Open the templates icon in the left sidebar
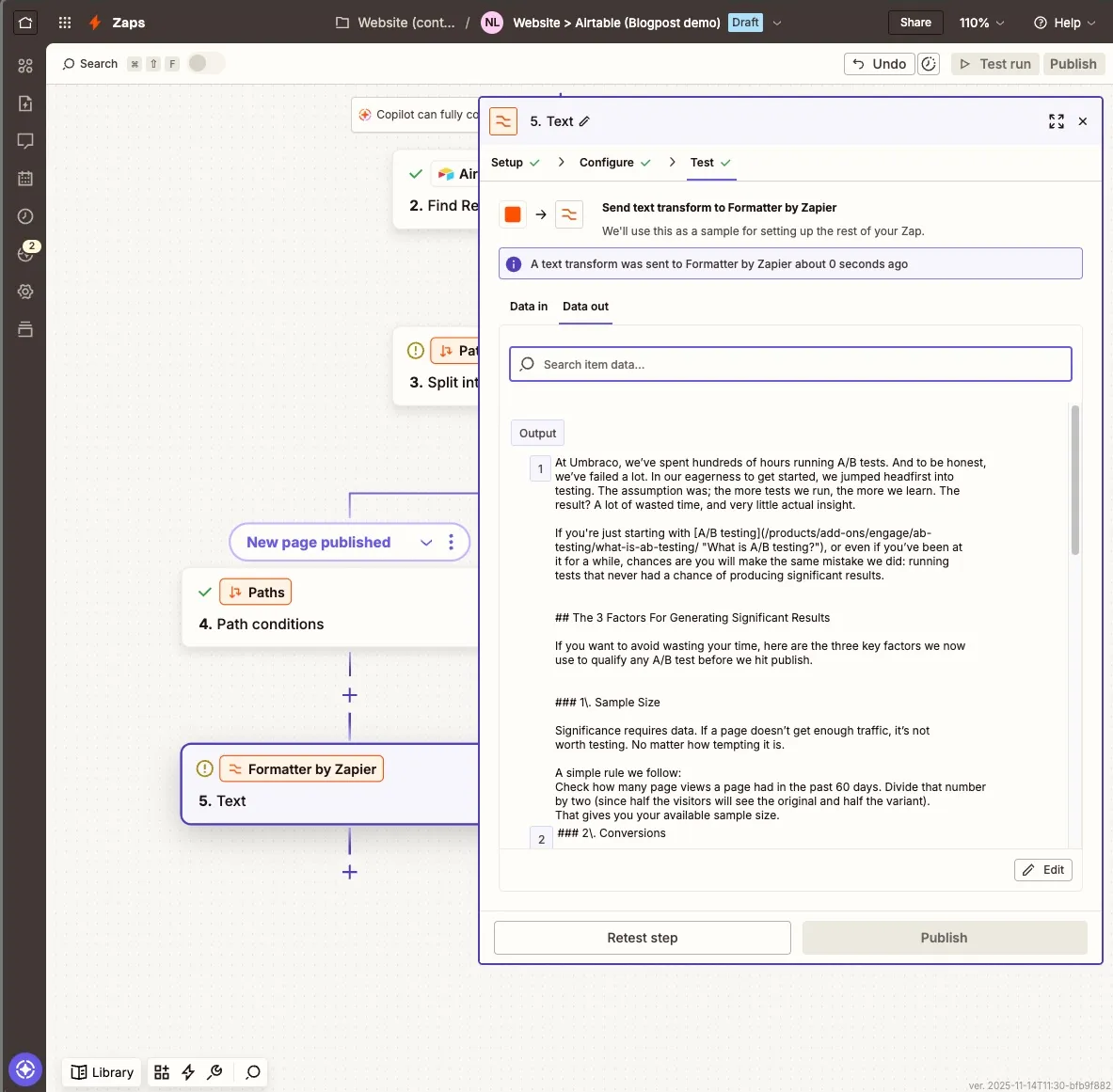Screen dimensions: 1113x1092 click(25, 103)
